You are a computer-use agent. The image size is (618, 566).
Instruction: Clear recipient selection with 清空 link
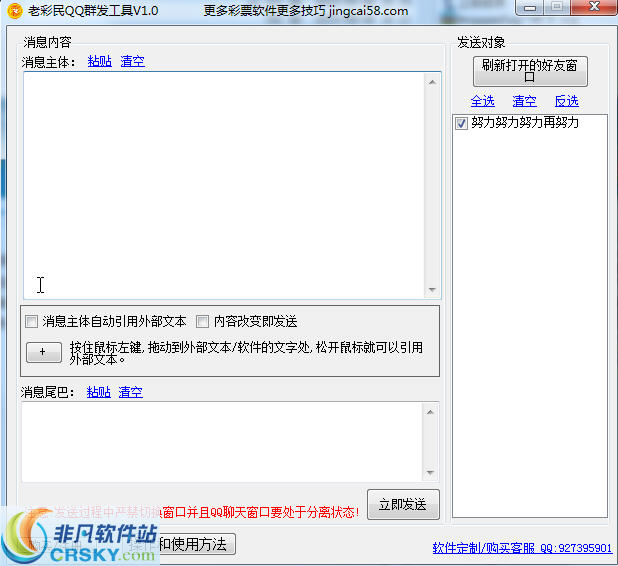click(x=524, y=101)
